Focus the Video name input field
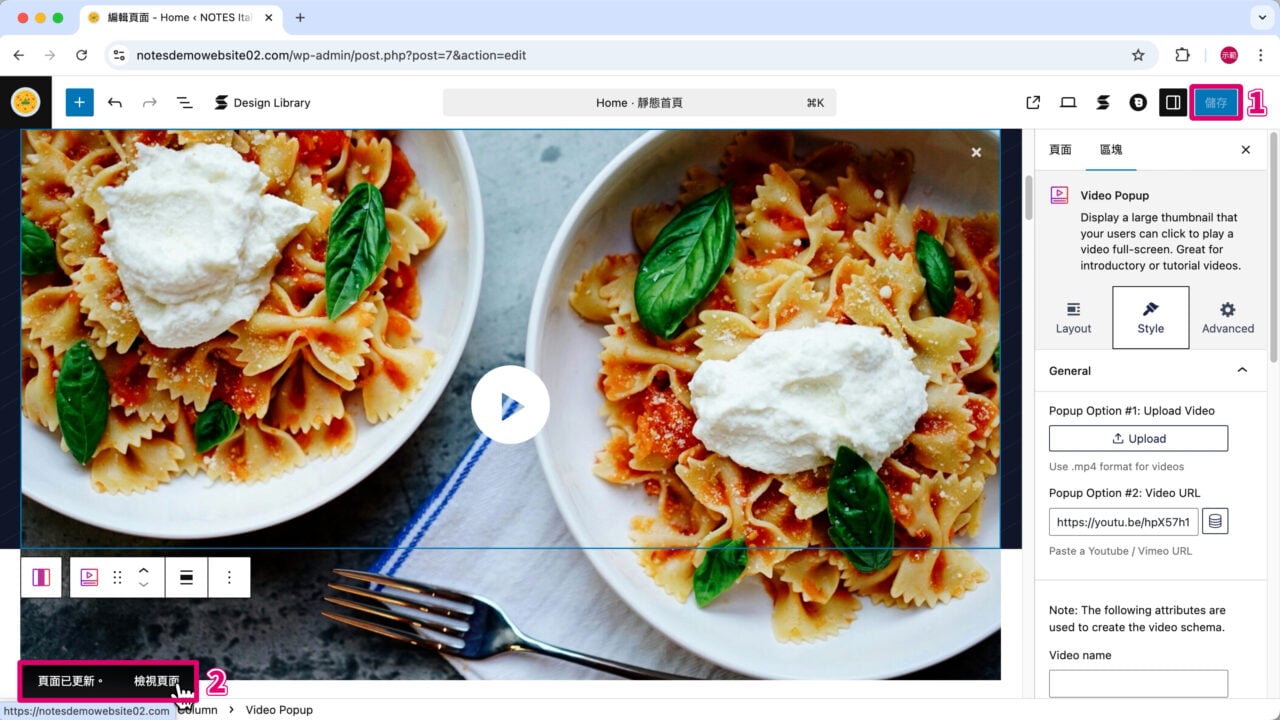The width and height of the screenshot is (1280, 720). [1138, 684]
